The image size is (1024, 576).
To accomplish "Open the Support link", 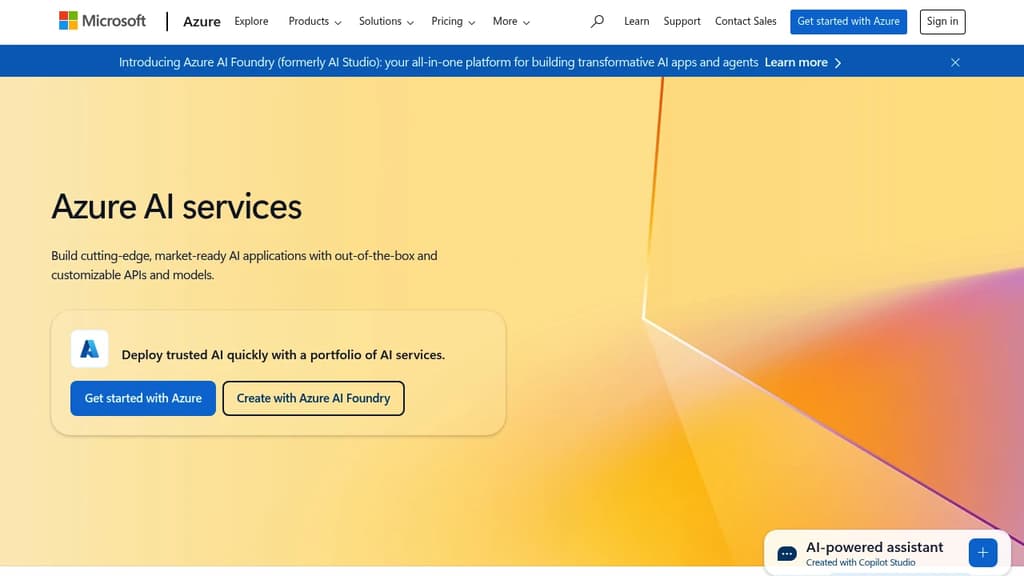I will click(682, 22).
